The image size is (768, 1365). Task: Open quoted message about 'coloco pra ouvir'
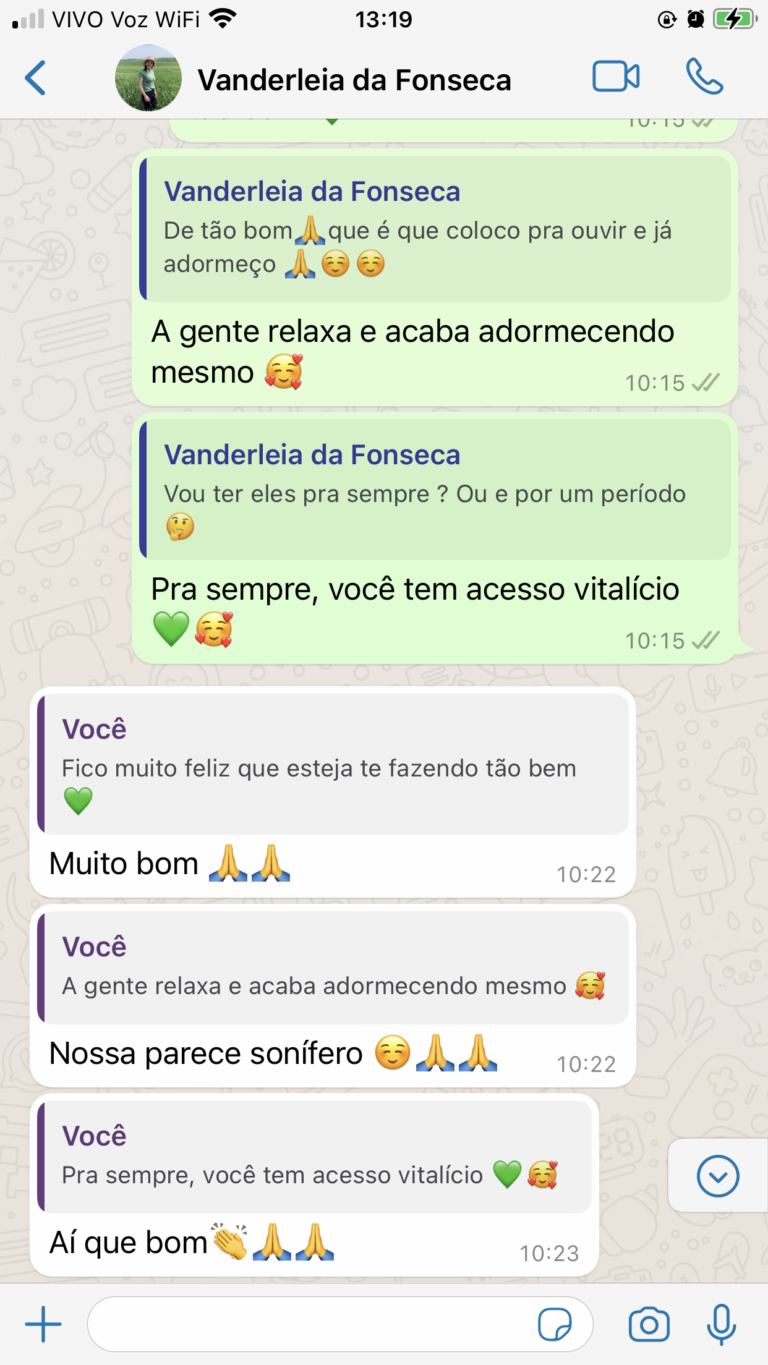[435, 228]
